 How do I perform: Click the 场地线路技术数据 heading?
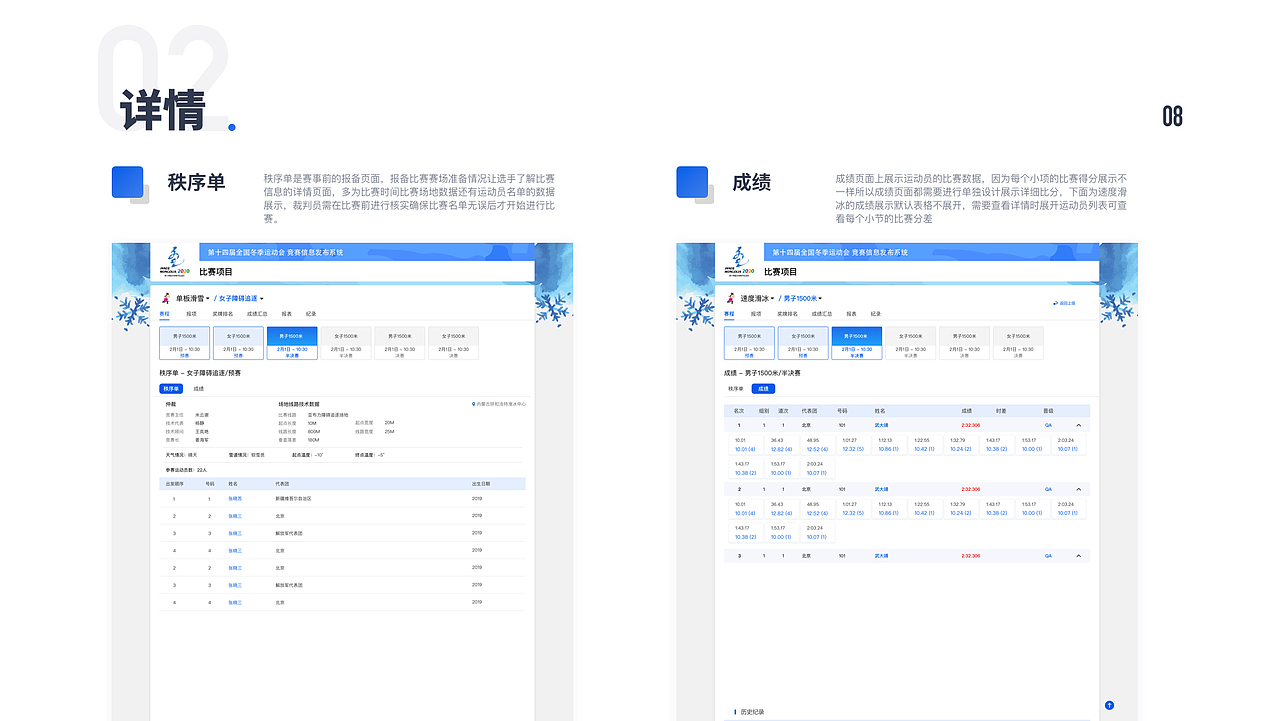299,404
